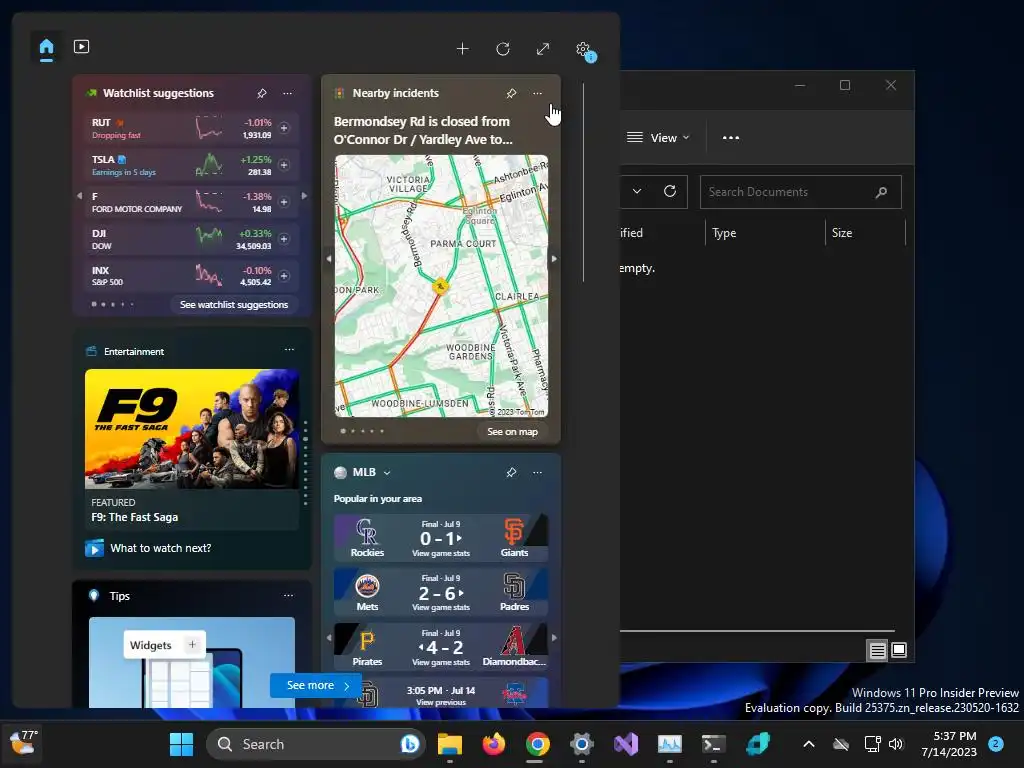Screen dimensions: 1024x768
Task: Open the notification center badge
Action: click(x=996, y=744)
